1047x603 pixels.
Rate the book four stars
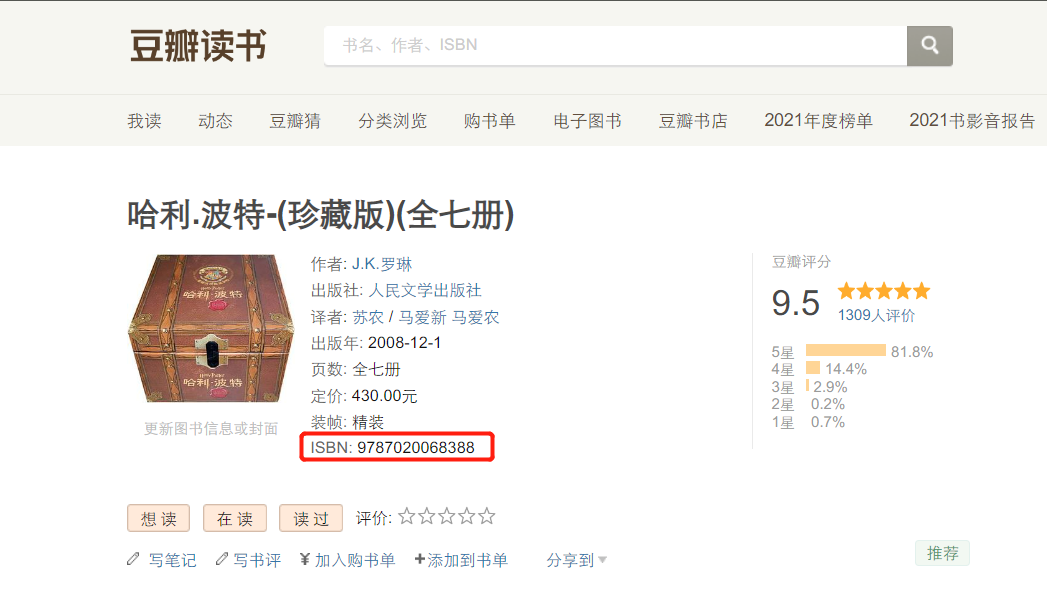click(467, 516)
